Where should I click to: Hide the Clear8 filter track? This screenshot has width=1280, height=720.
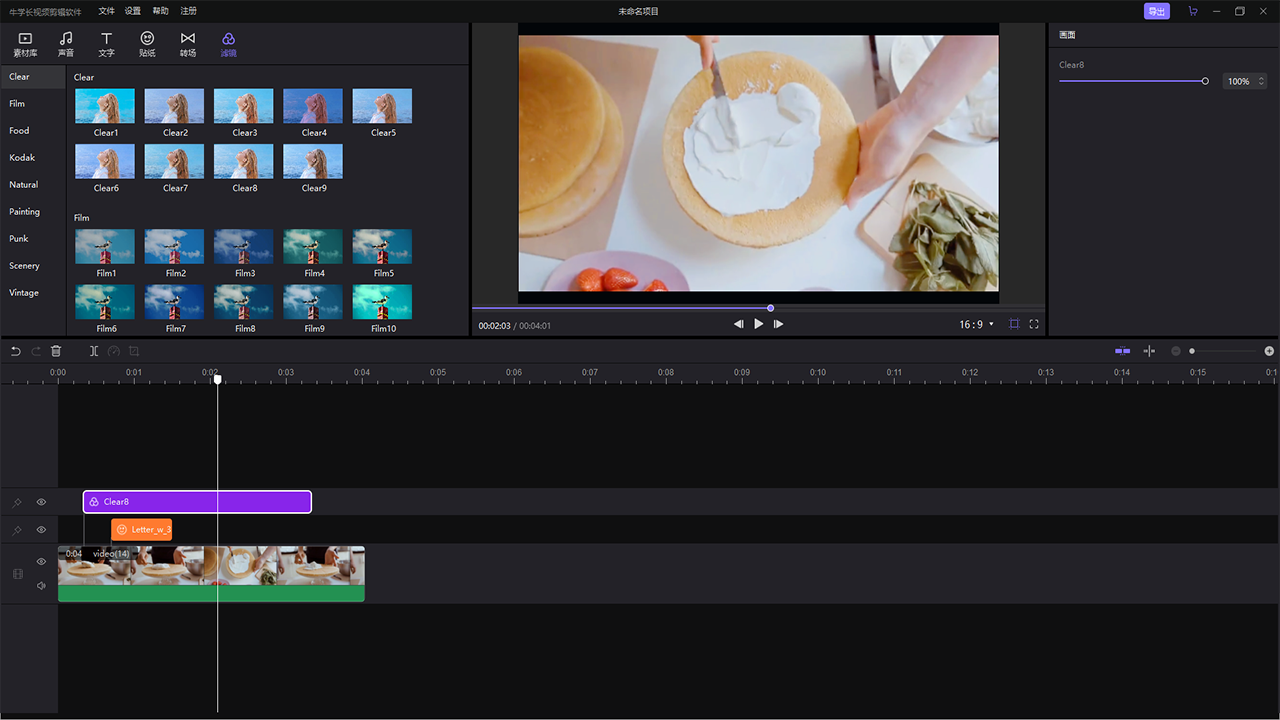tap(41, 502)
